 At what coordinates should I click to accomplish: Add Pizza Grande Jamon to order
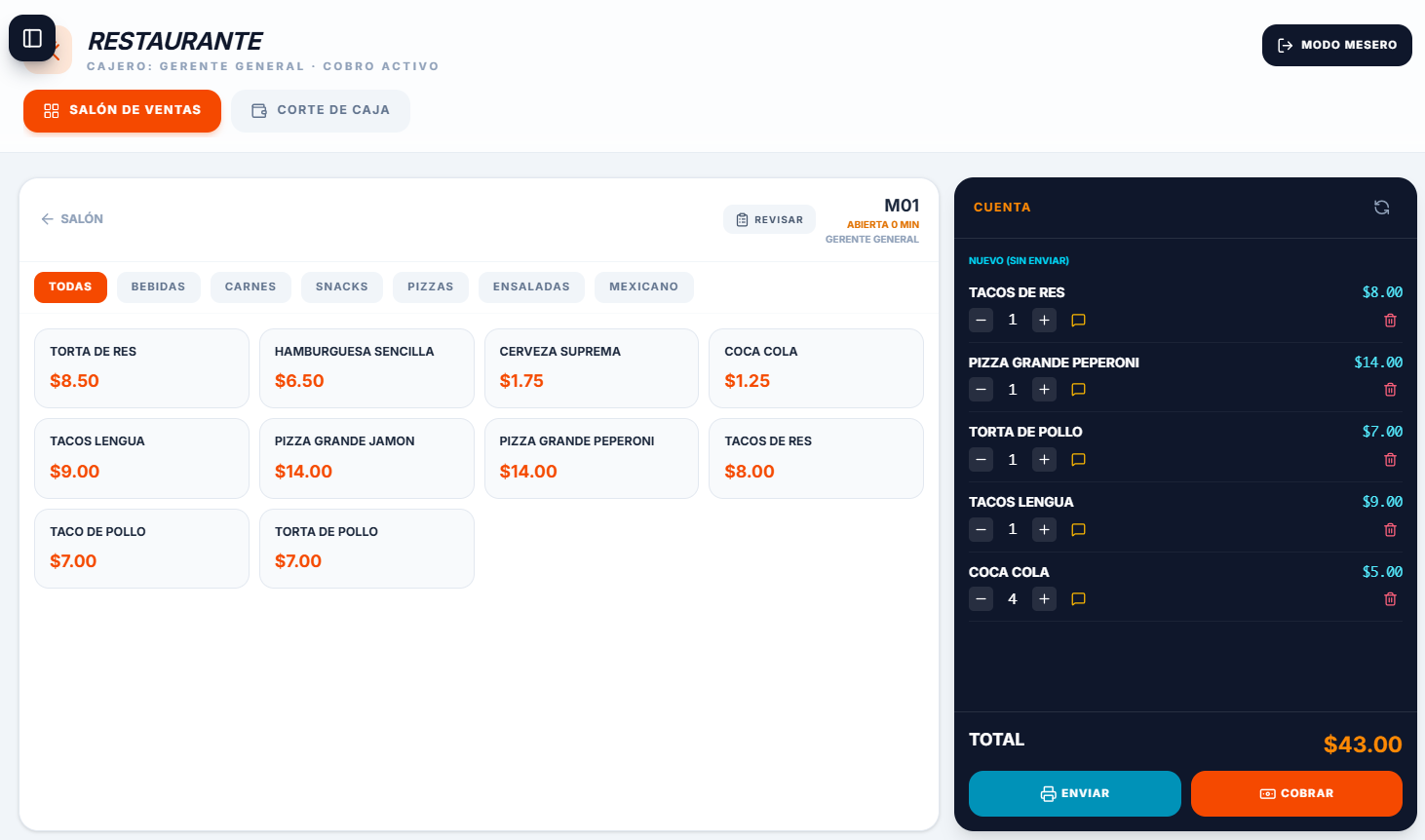pyautogui.click(x=366, y=458)
